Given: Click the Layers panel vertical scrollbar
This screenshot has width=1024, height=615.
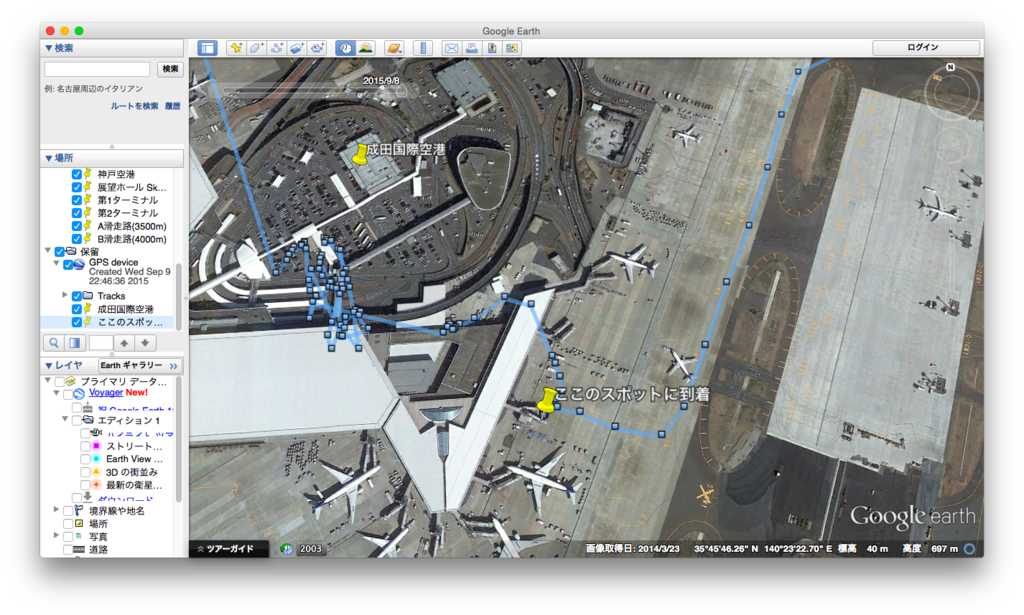Looking at the screenshot, I should 178,437.
